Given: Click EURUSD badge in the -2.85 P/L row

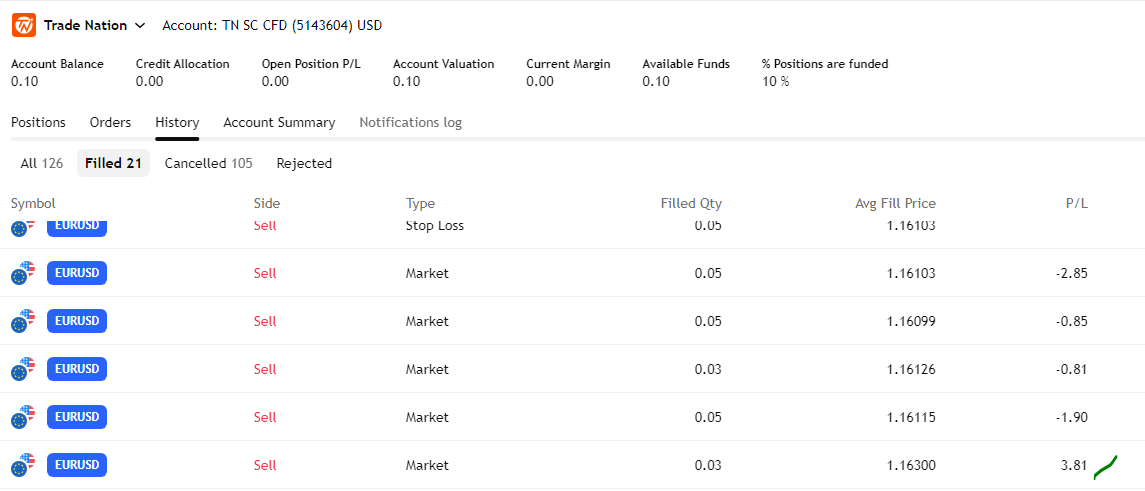Looking at the screenshot, I should 77,273.
